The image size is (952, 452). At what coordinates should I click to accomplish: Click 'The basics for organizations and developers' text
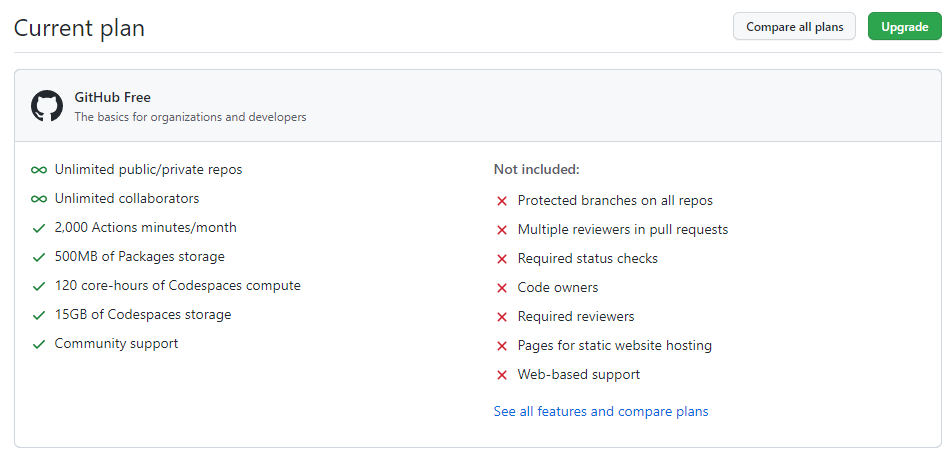pyautogui.click(x=190, y=117)
